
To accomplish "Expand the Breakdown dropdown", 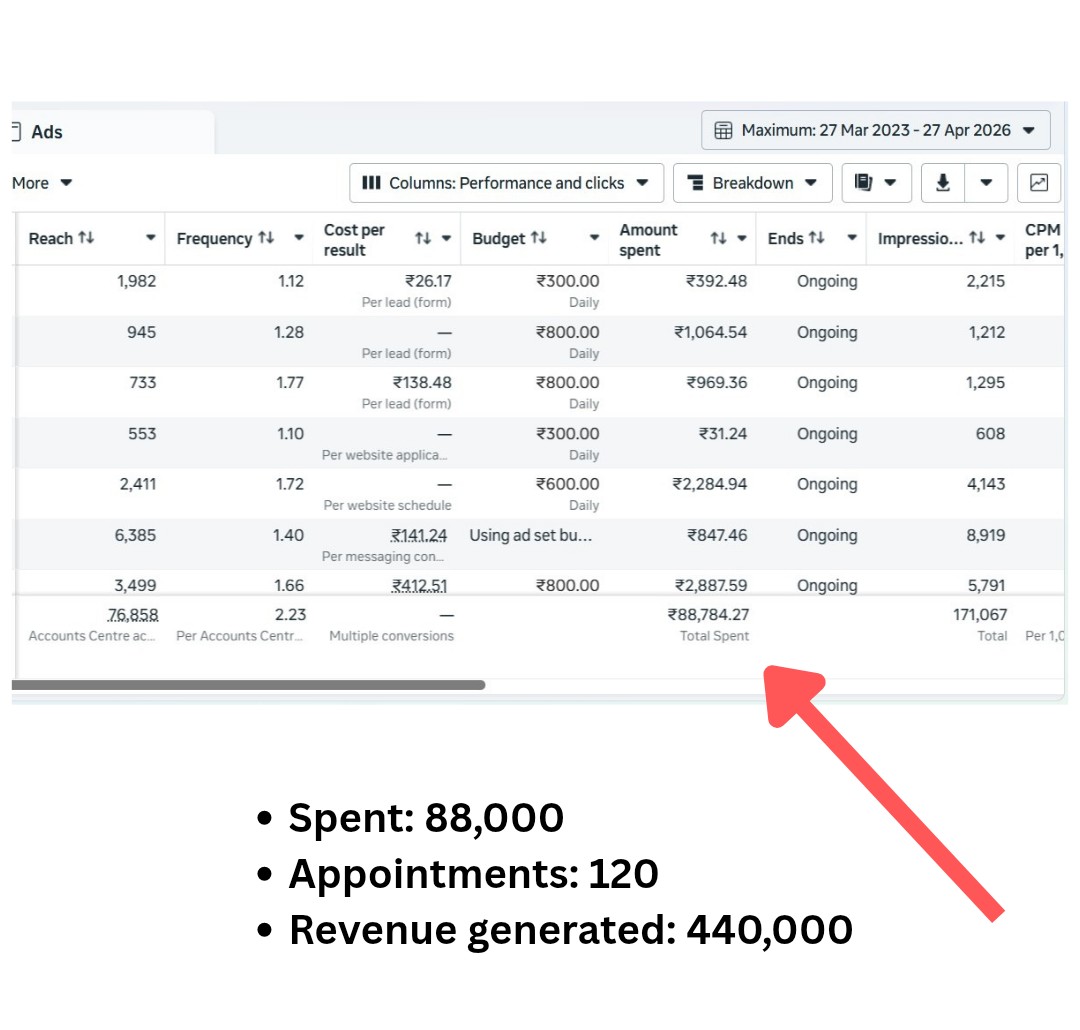I will tap(752, 183).
